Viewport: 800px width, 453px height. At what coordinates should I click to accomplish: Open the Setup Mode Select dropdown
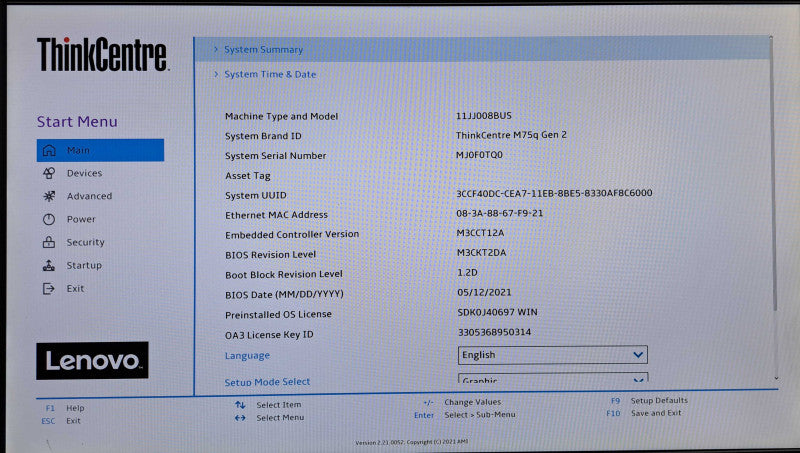pyautogui.click(x=554, y=378)
